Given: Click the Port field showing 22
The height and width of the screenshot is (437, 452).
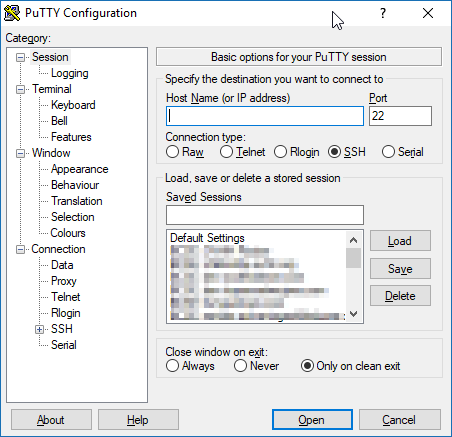Looking at the screenshot, I should pos(400,116).
